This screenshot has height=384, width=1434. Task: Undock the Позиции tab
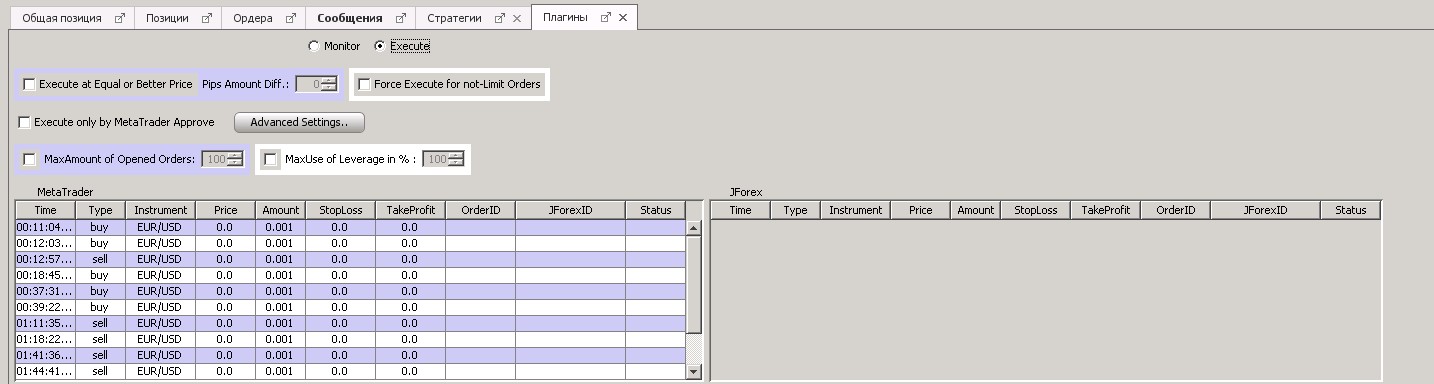coord(207,18)
